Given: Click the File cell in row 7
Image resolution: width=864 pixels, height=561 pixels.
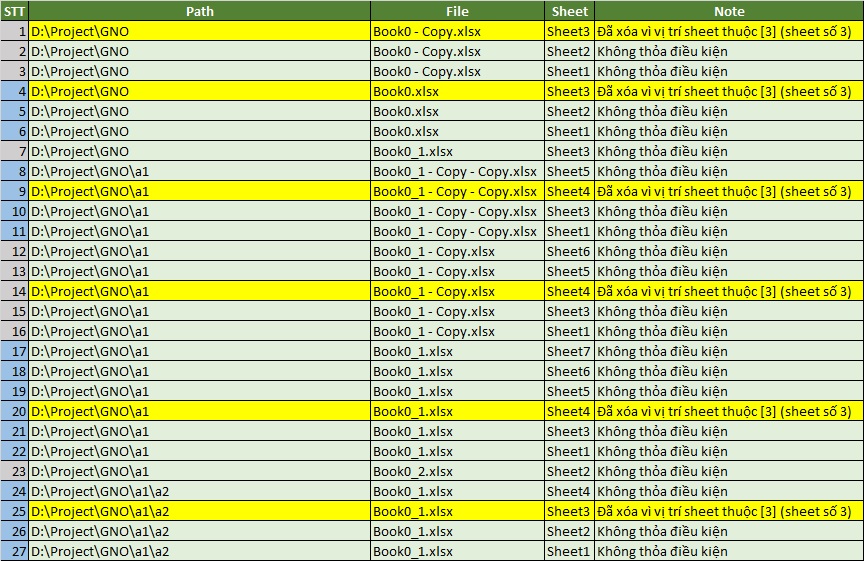Looking at the screenshot, I should click(457, 151).
